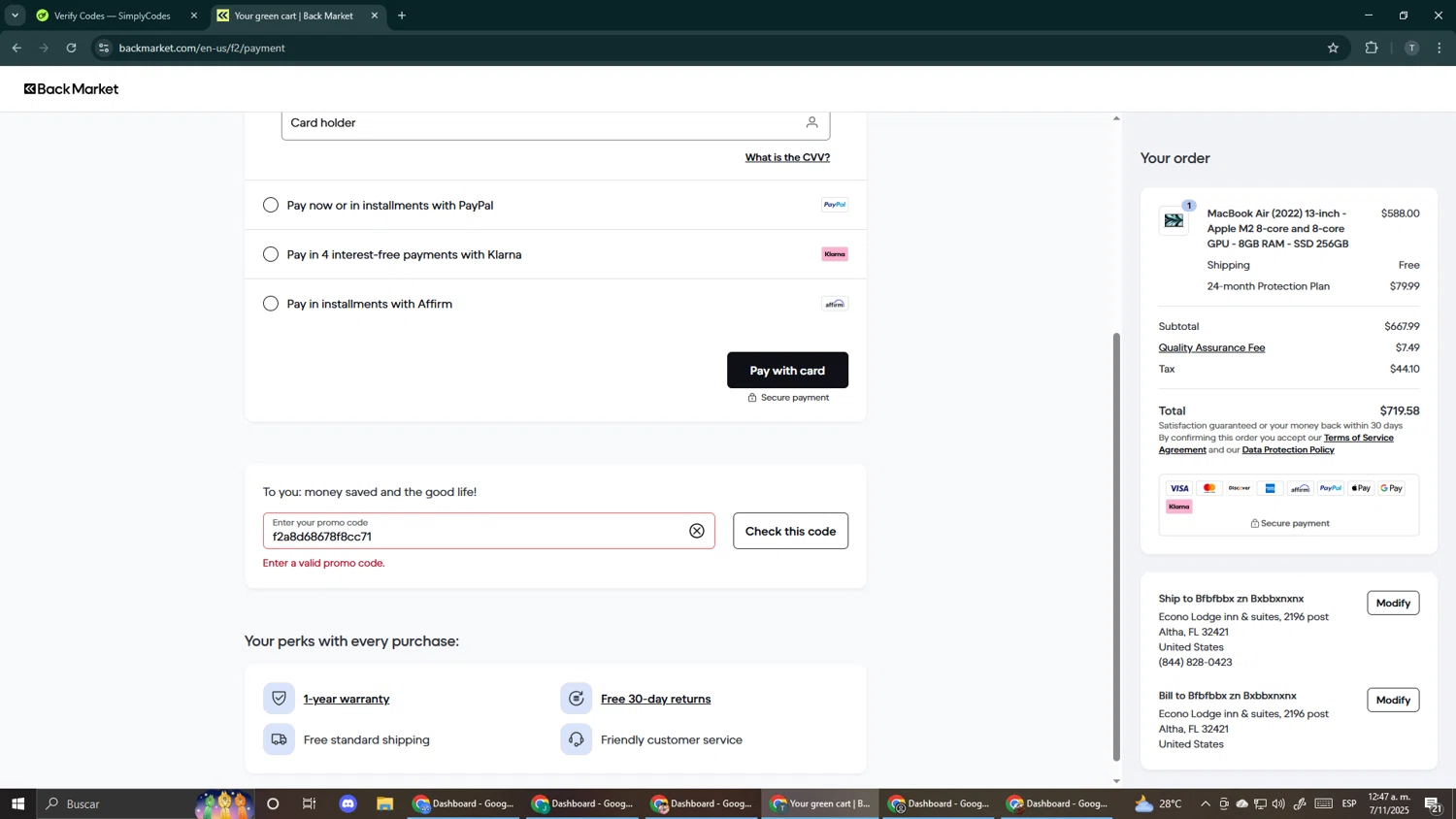Open Discord from the taskbar
This screenshot has width=1456, height=819.
[347, 803]
